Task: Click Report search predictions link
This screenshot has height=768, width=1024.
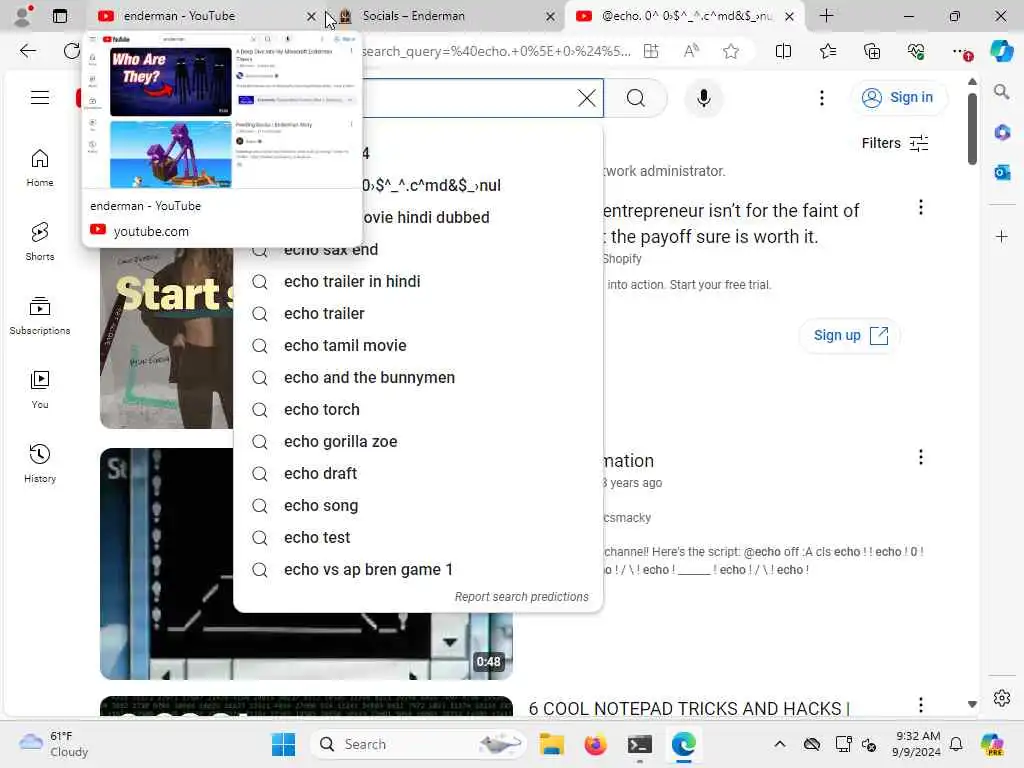Action: (x=521, y=597)
